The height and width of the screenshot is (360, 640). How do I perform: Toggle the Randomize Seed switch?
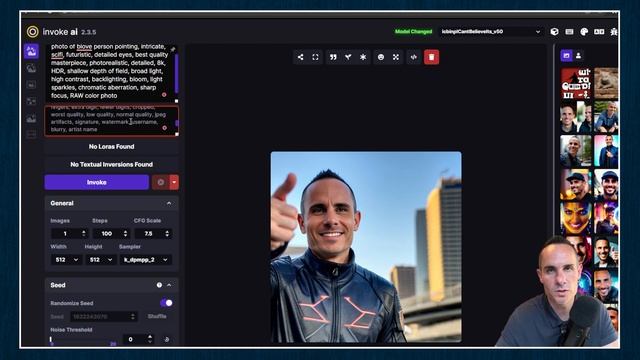point(166,303)
